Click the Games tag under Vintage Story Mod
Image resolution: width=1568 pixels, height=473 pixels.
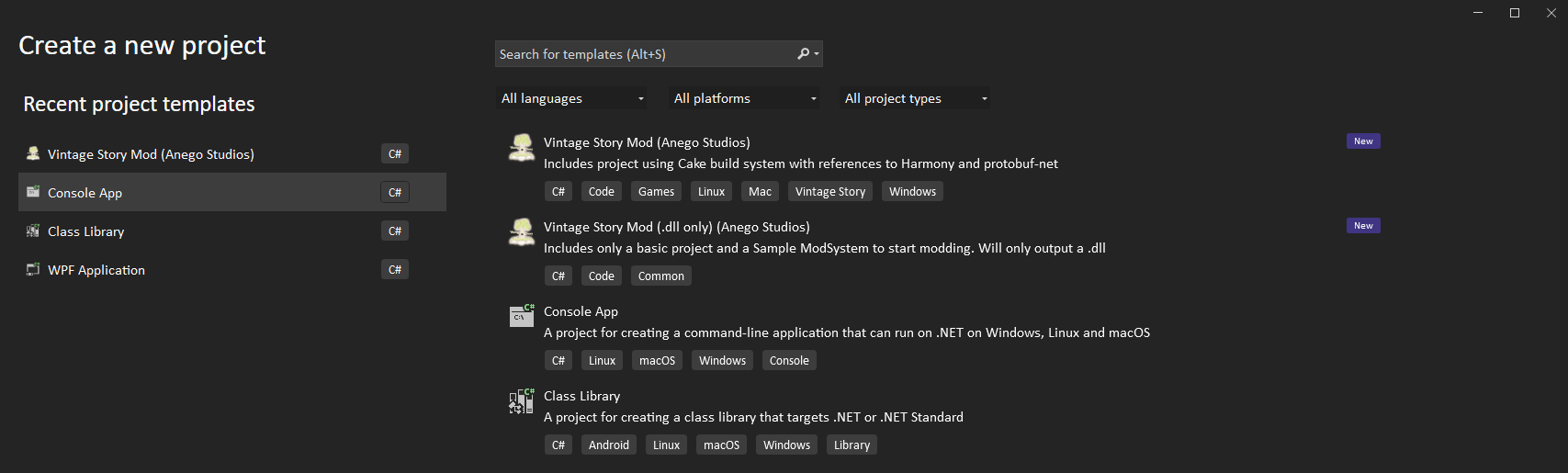(656, 192)
